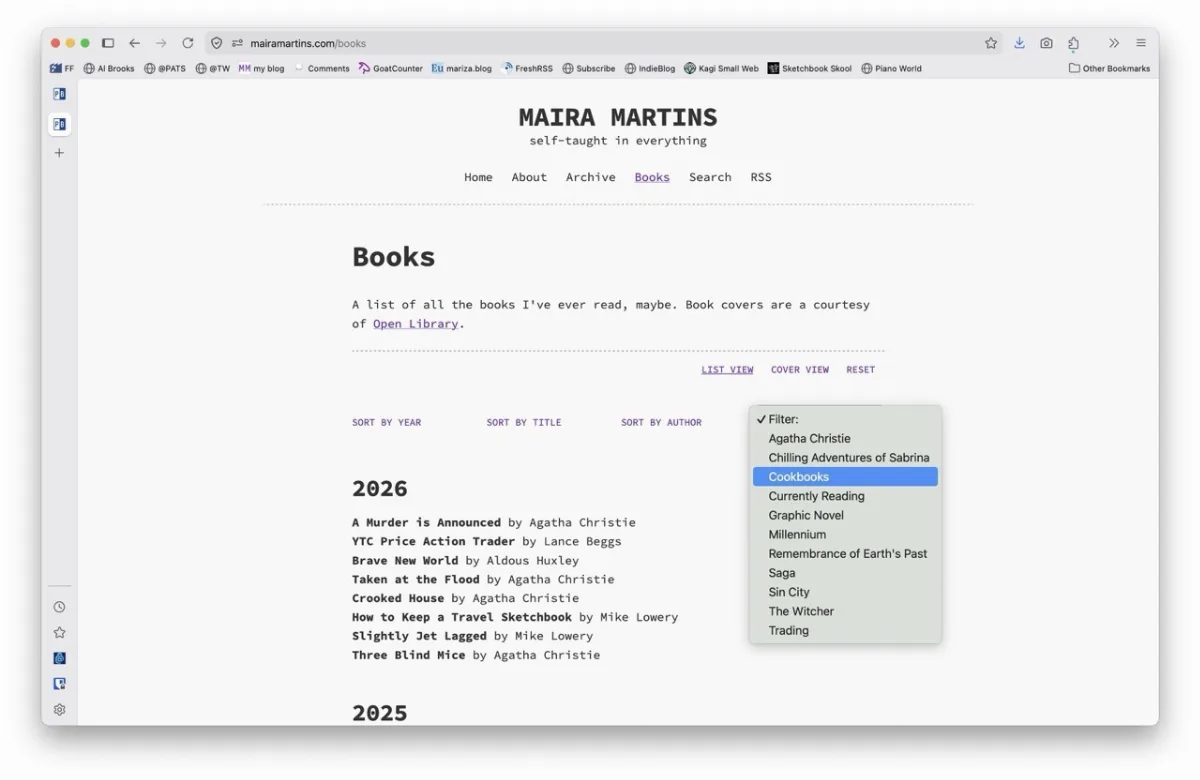Open the FreshRSS bookmark

527,69
